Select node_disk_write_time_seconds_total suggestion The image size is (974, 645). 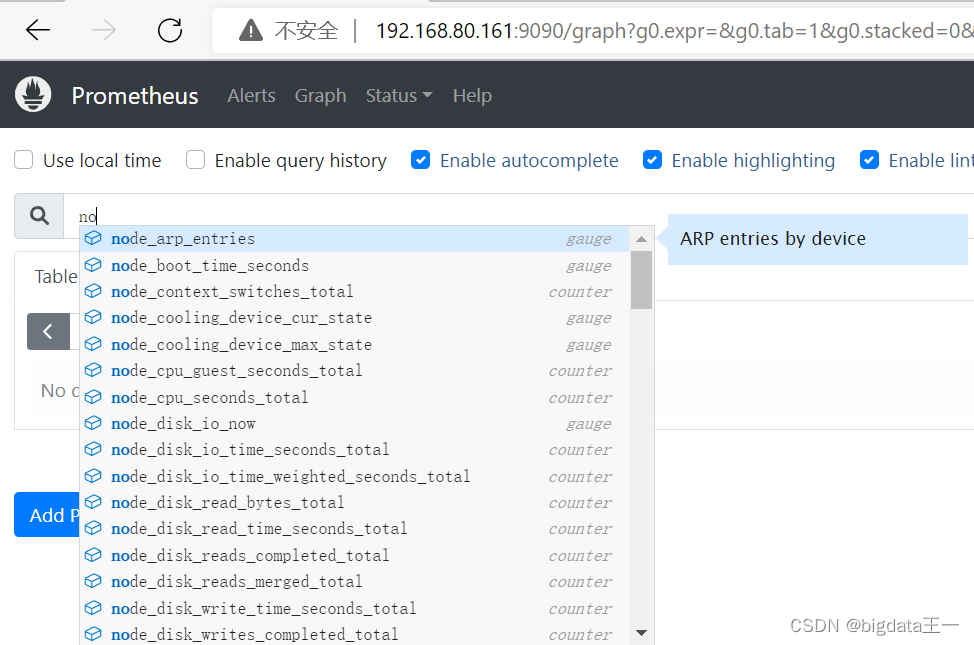354,608
